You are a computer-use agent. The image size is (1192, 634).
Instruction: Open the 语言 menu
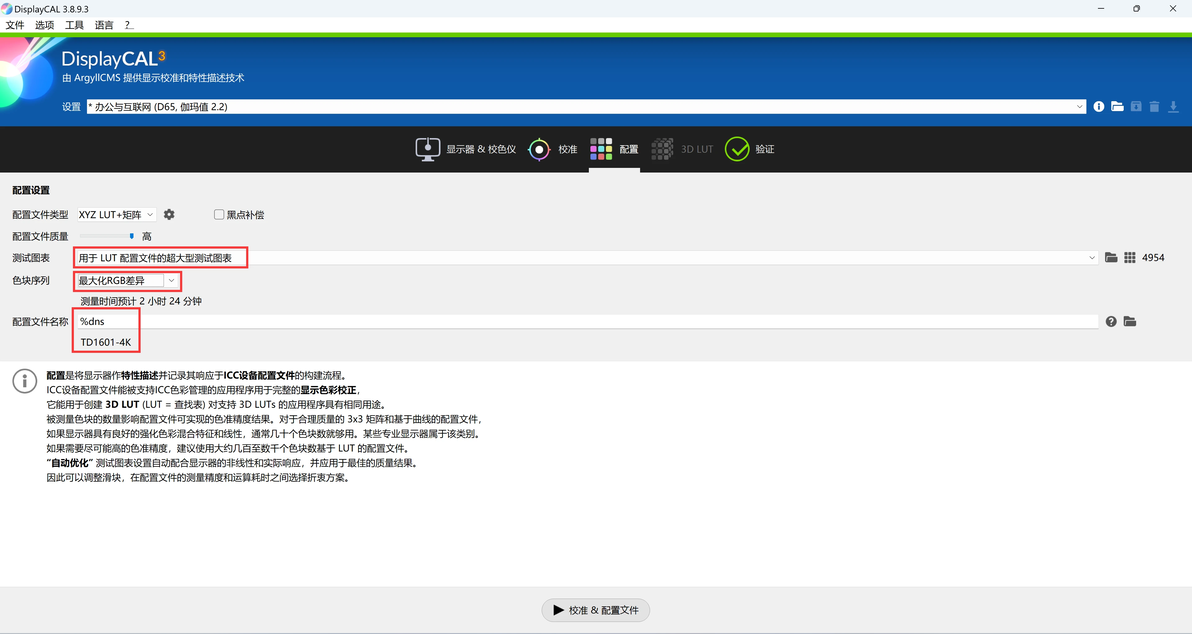click(104, 25)
